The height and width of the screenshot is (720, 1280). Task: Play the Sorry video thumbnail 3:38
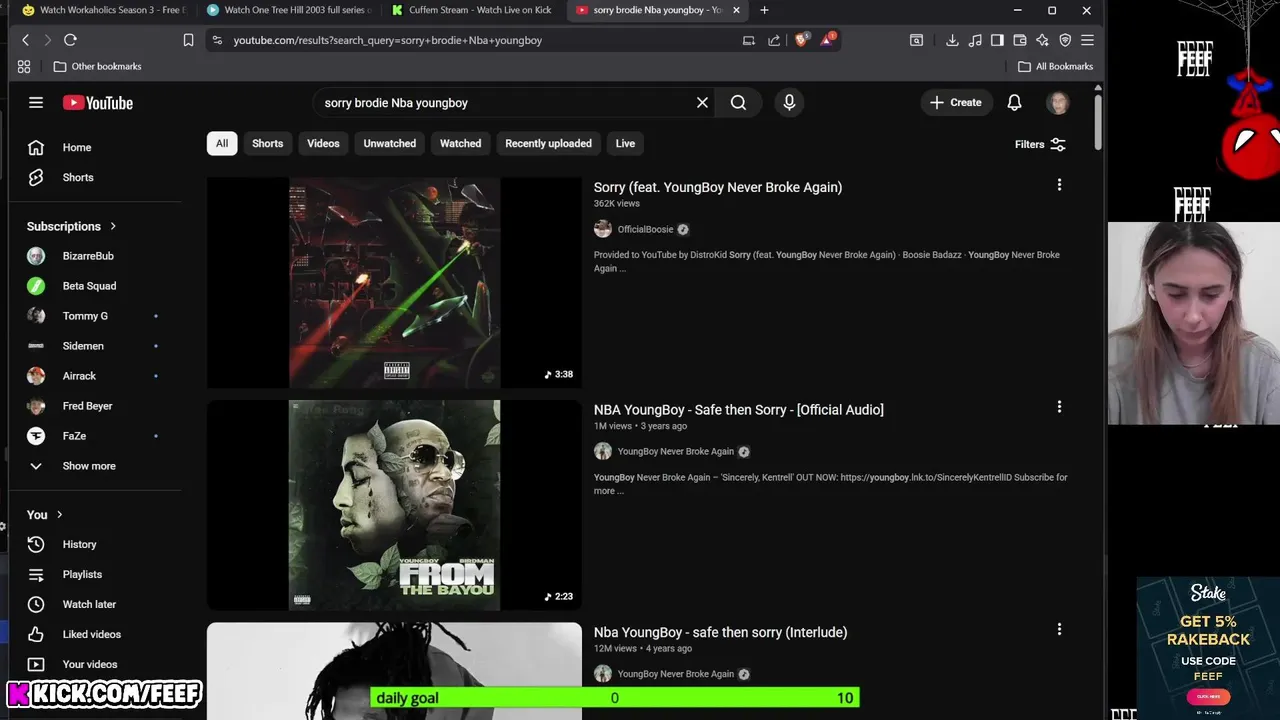394,283
